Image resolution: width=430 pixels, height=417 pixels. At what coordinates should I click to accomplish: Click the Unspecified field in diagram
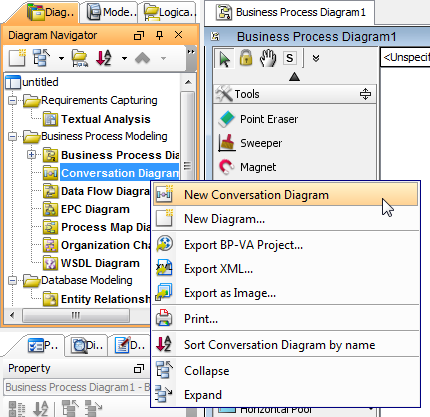pos(405,57)
